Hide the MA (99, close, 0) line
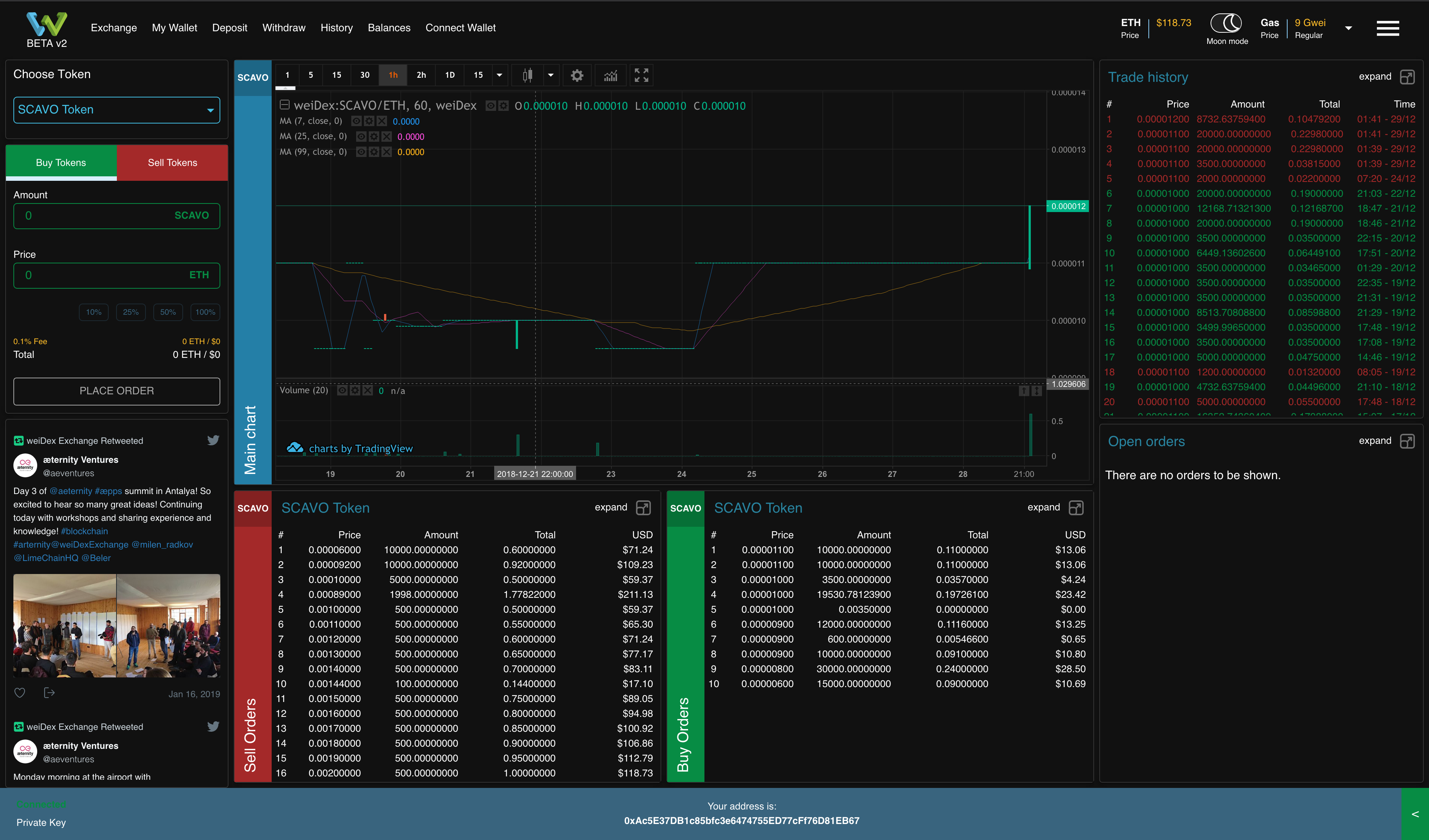1429x840 pixels. (x=361, y=152)
